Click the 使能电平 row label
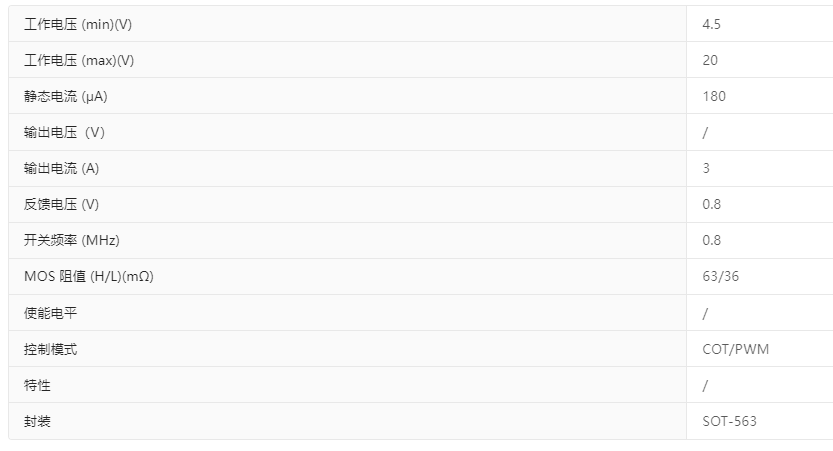This screenshot has width=833, height=451. pyautogui.click(x=50, y=313)
